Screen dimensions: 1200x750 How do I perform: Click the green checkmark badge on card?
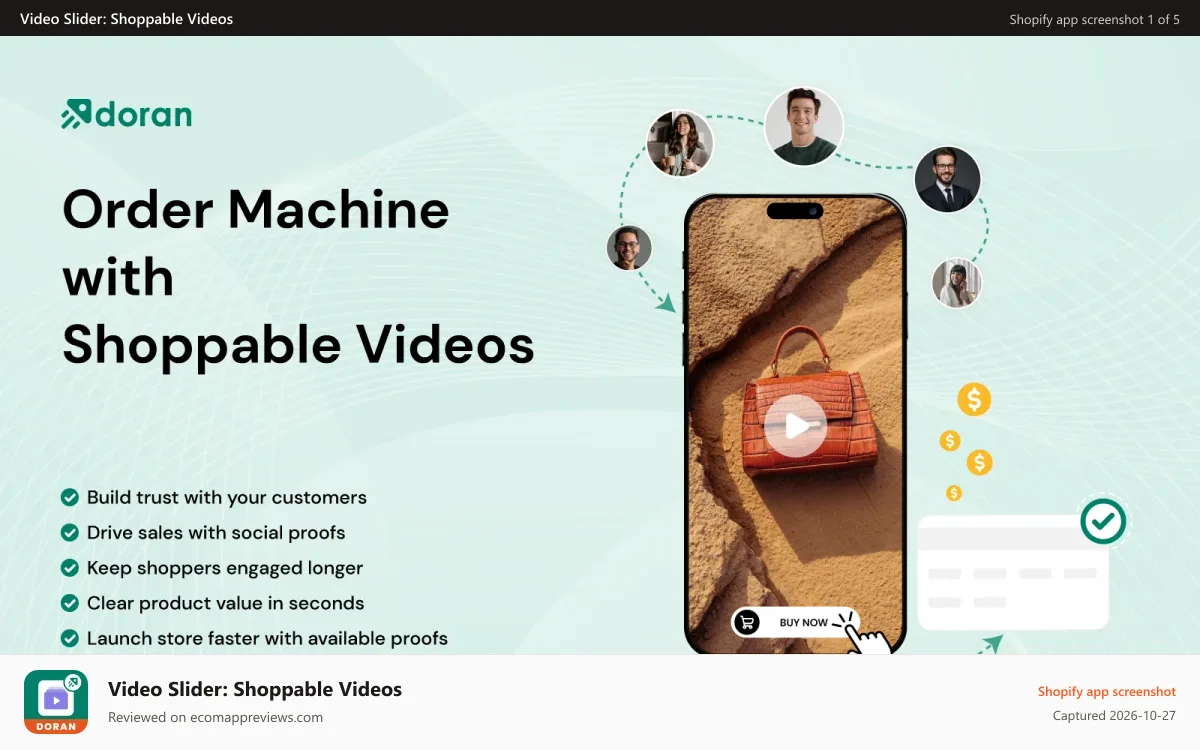(1103, 520)
